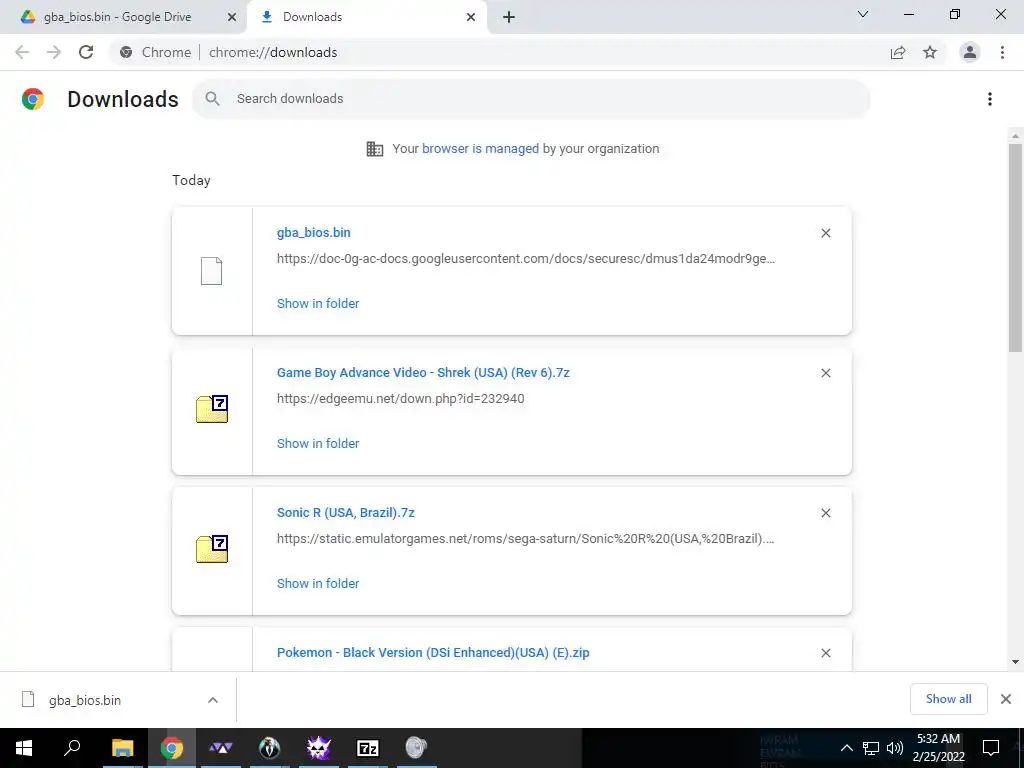Open Windows taskbar search
This screenshot has width=1024, height=768.
click(x=72, y=748)
